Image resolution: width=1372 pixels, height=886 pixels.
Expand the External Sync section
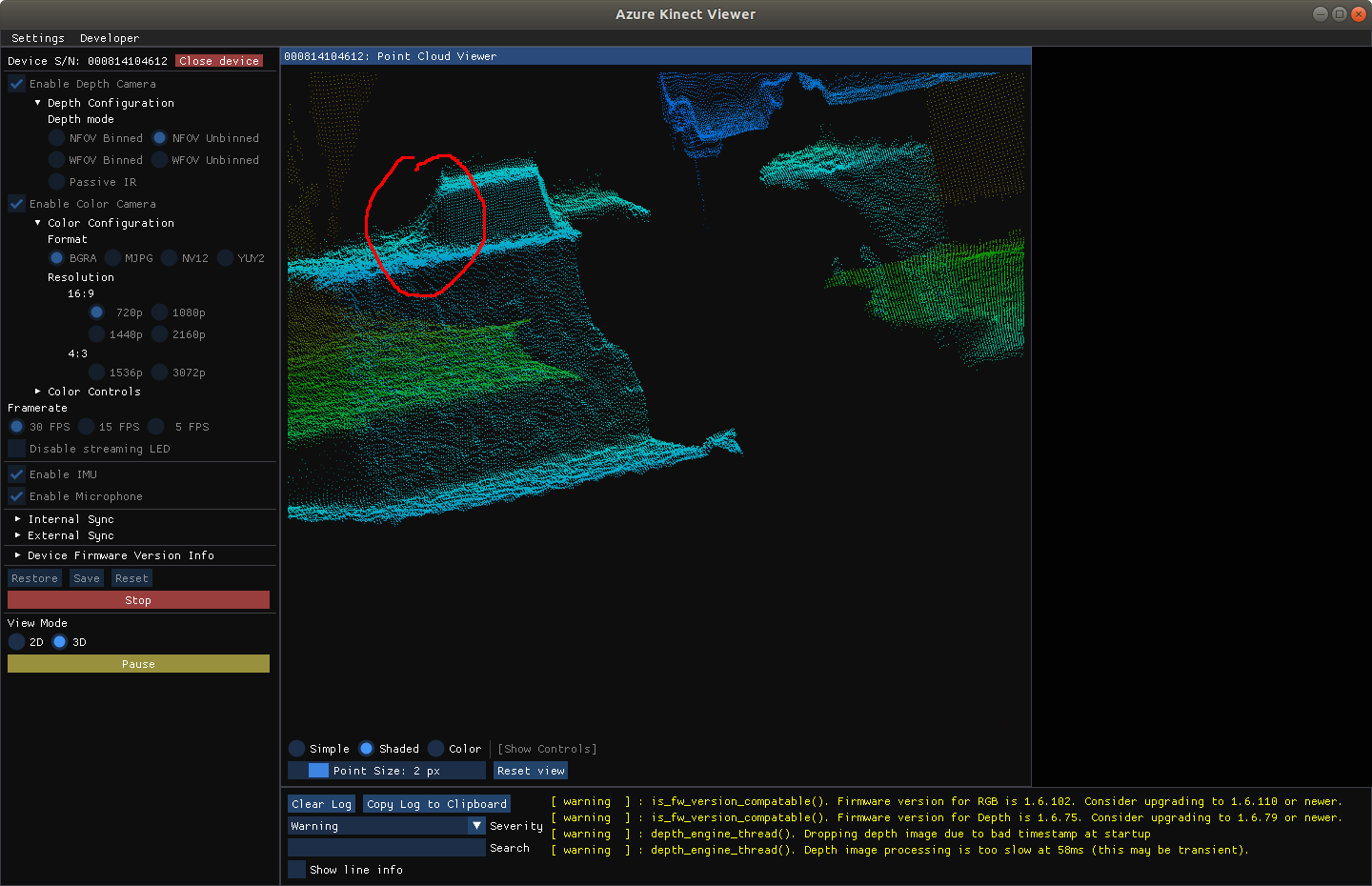point(18,535)
